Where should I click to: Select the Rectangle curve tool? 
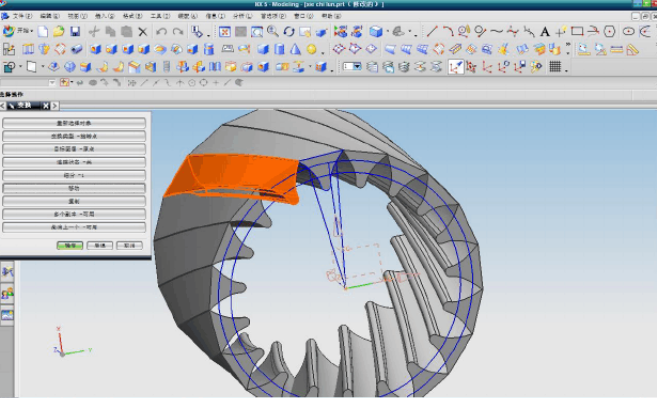coord(577,31)
